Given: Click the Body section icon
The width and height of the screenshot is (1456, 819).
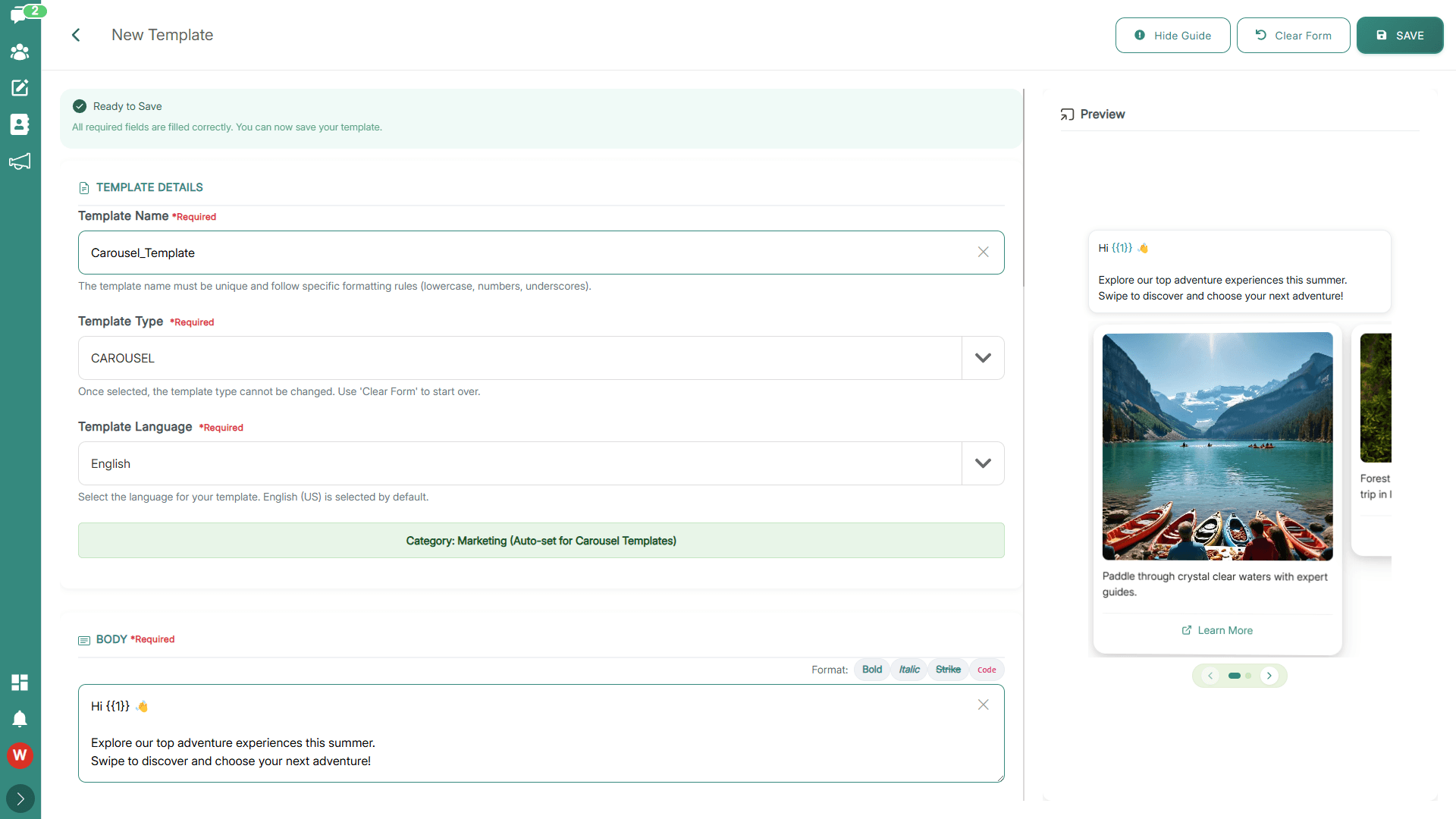Looking at the screenshot, I should pos(84,640).
